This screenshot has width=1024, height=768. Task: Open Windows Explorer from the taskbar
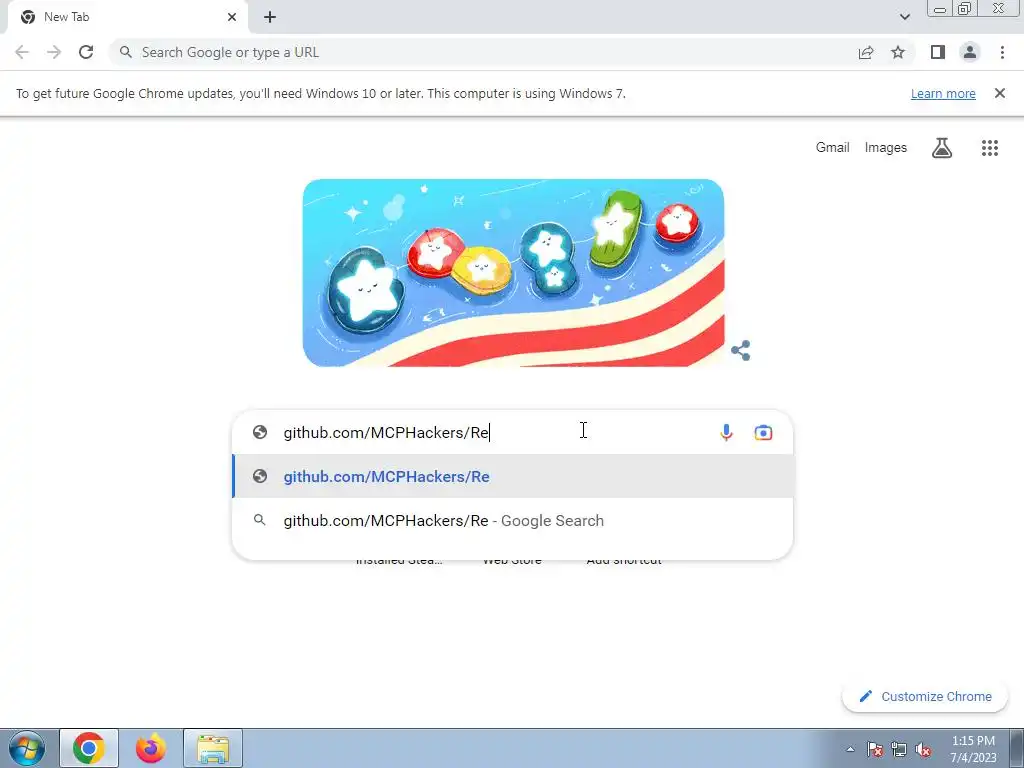(x=213, y=748)
